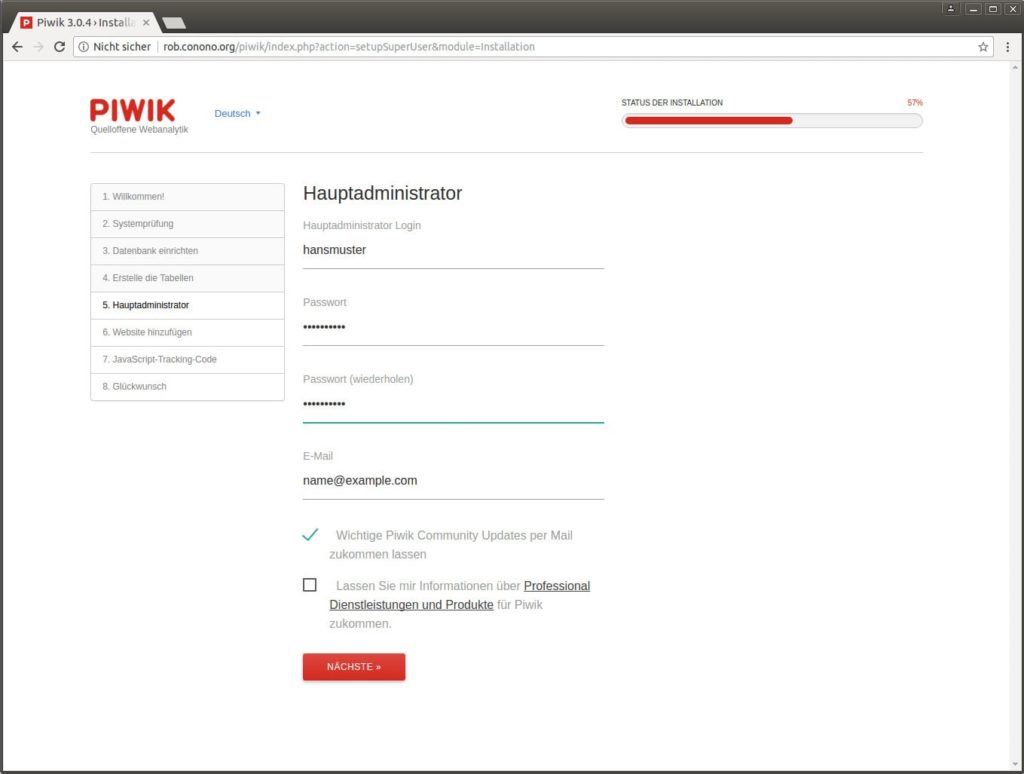Select step 7. JavaScript-Tracking-Code

coord(187,359)
